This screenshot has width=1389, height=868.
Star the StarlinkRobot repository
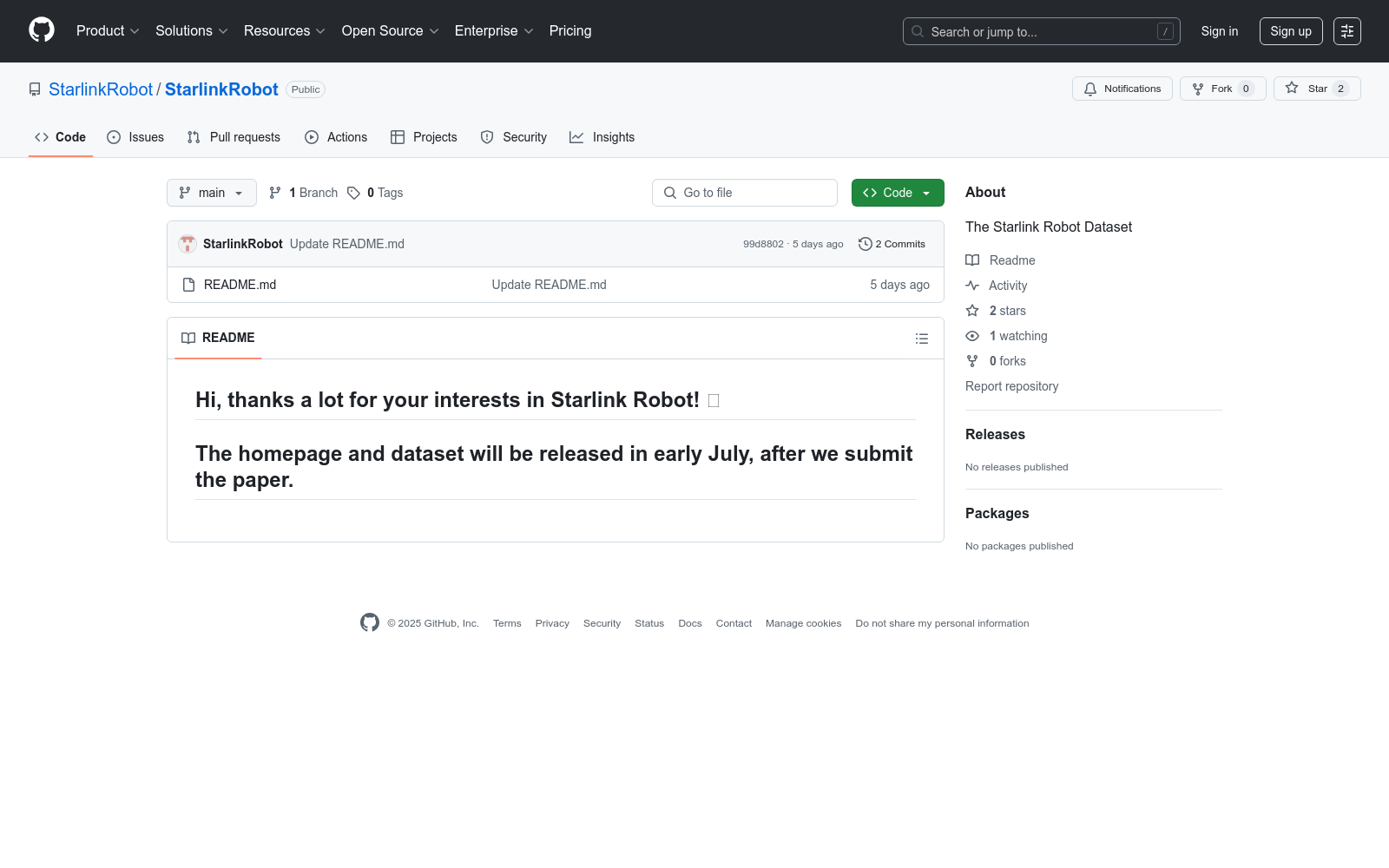(1317, 89)
